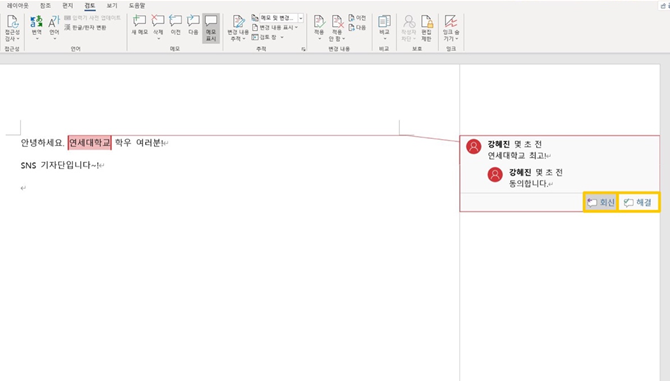Run the 접근성 검사 accessibility check icon
The image size is (670, 381).
(x=12, y=21)
